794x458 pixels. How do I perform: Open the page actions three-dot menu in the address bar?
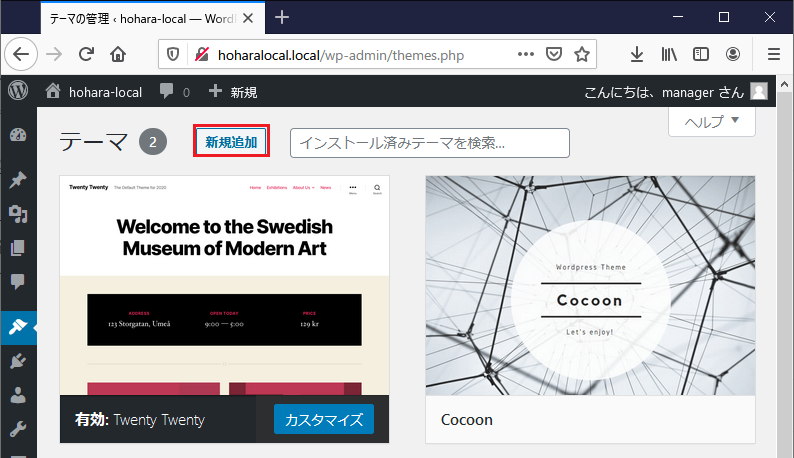(526, 54)
